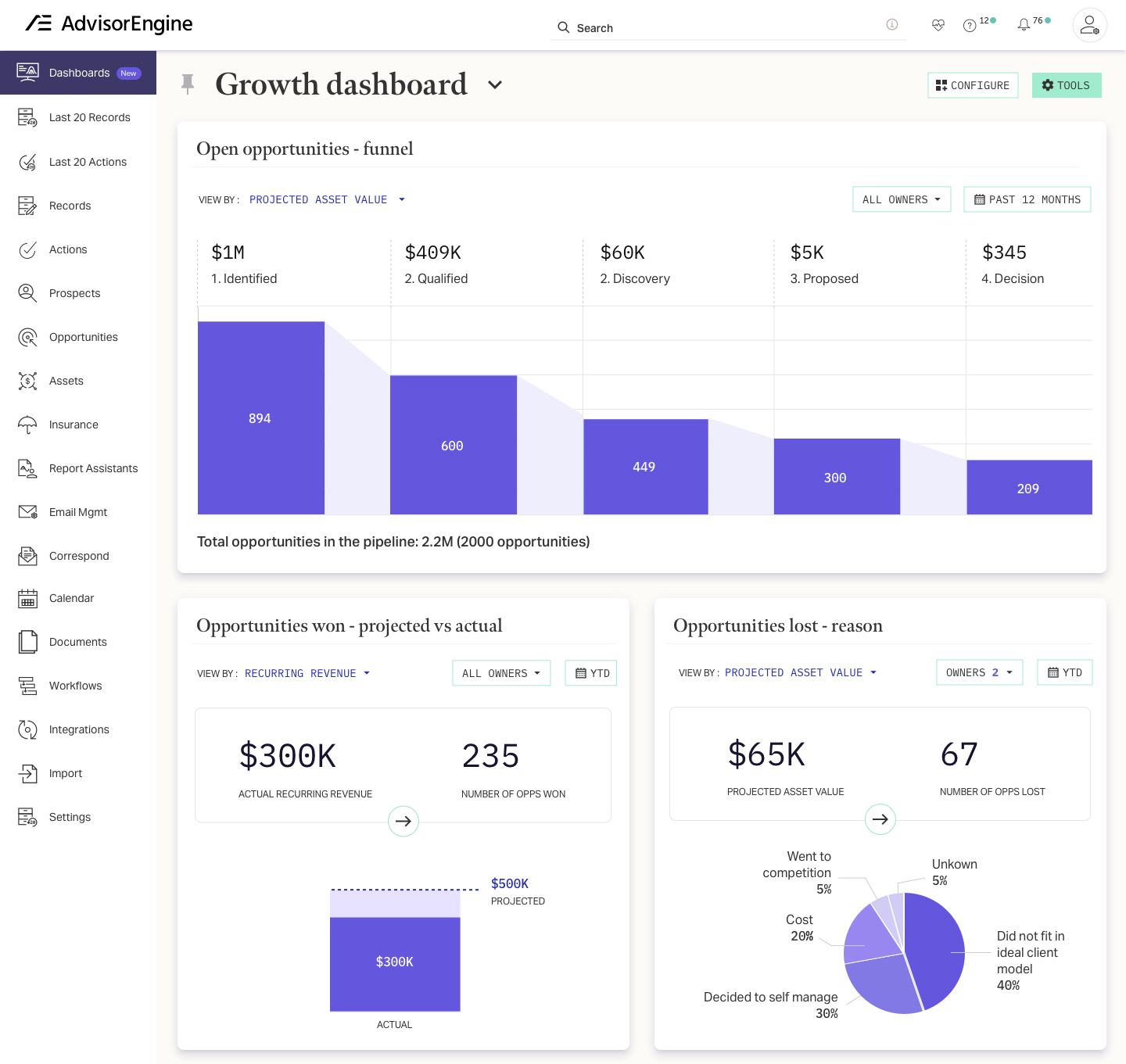Open the TOOLS menu button
Viewport: 1126px width, 1064px height.
[x=1067, y=85]
